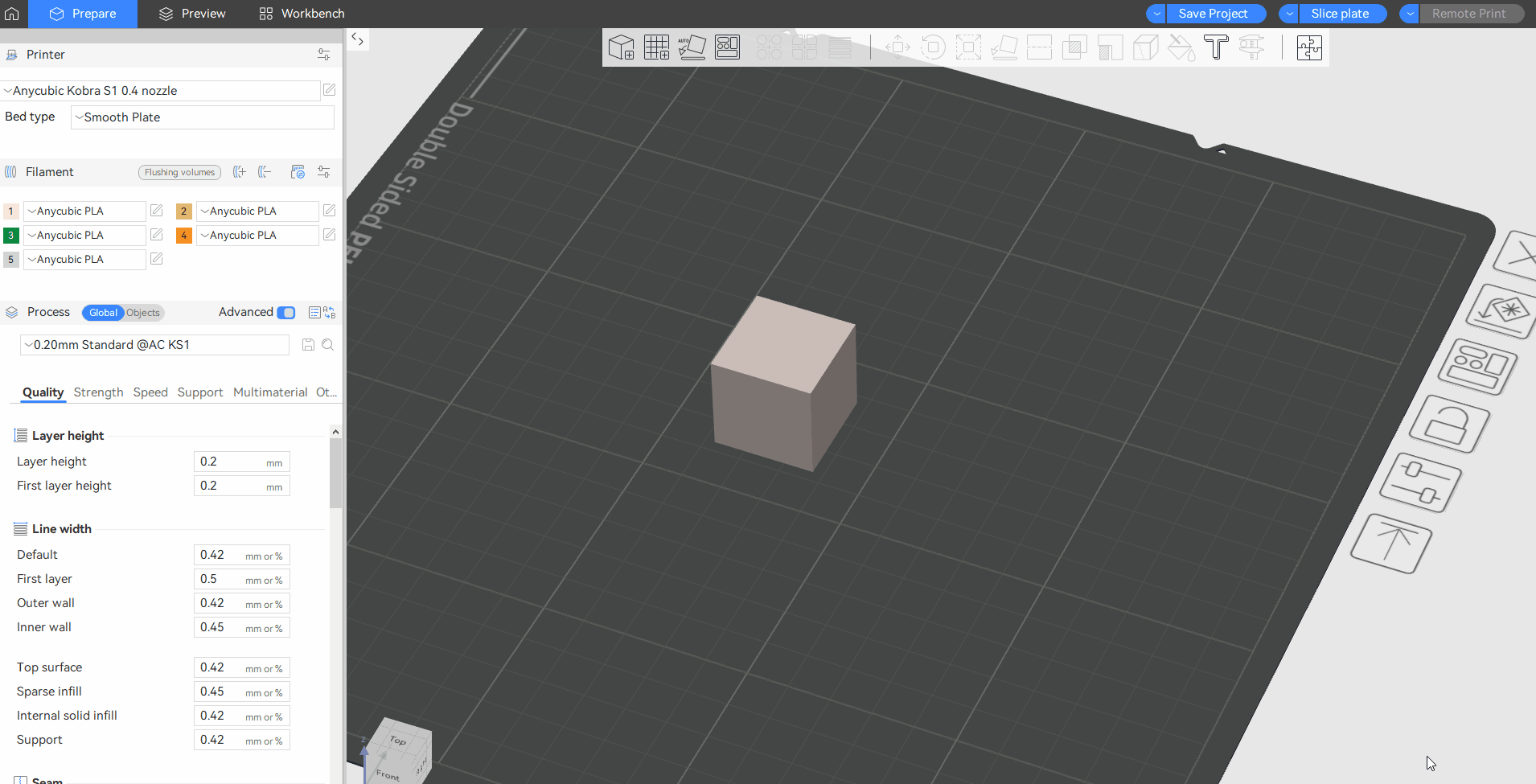Open filament 5 Anycubic PLA dropdown
The height and width of the screenshot is (784, 1536).
[x=84, y=260]
